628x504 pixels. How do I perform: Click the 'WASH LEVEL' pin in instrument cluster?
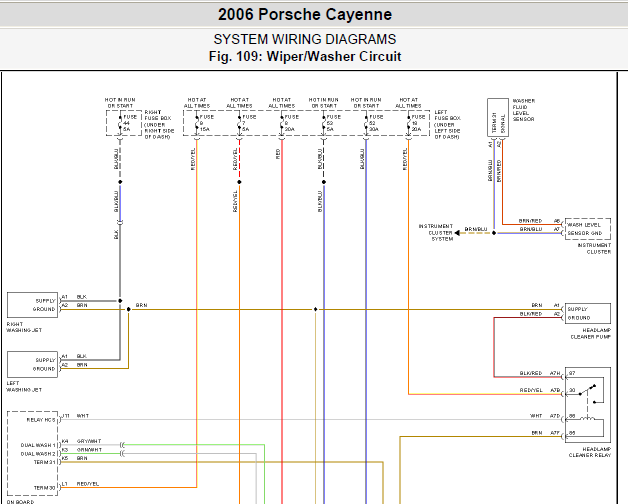coord(584,225)
